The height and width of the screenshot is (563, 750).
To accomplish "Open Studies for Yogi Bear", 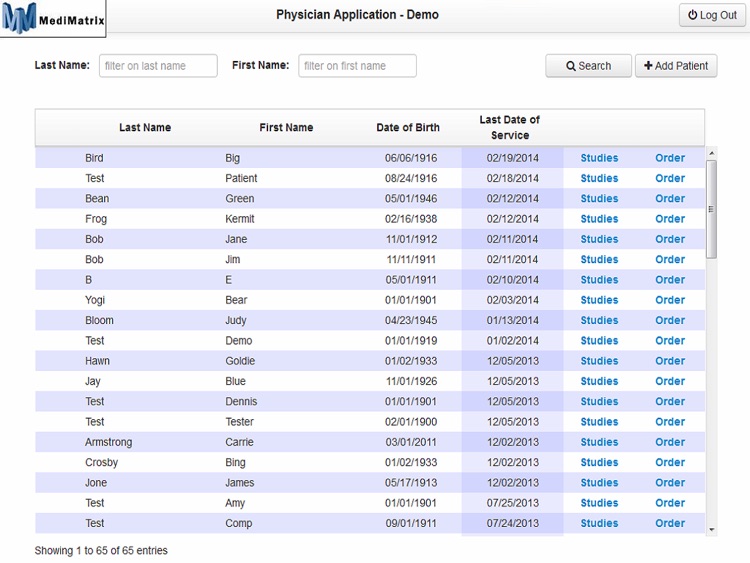I will tap(599, 300).
